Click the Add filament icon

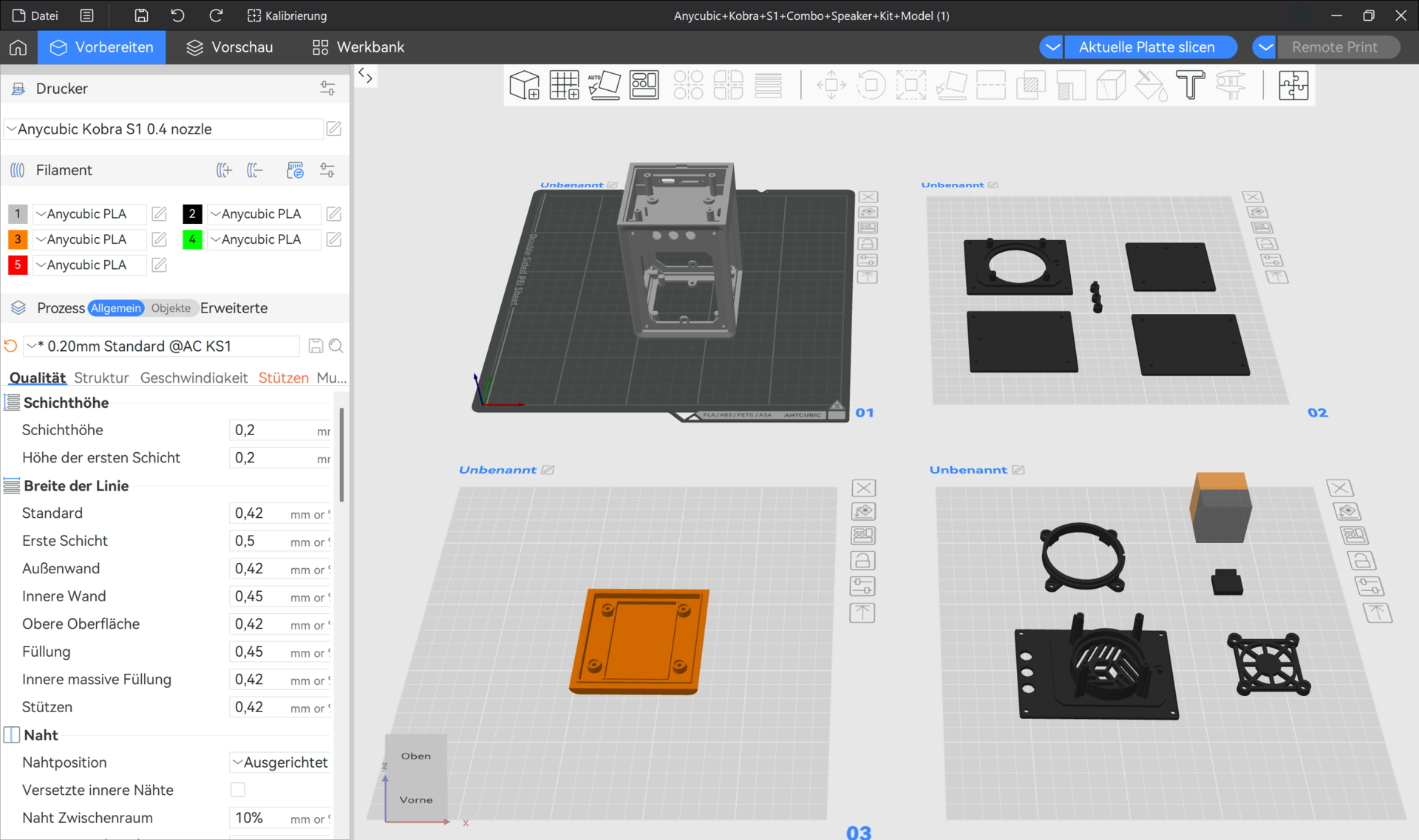click(224, 171)
